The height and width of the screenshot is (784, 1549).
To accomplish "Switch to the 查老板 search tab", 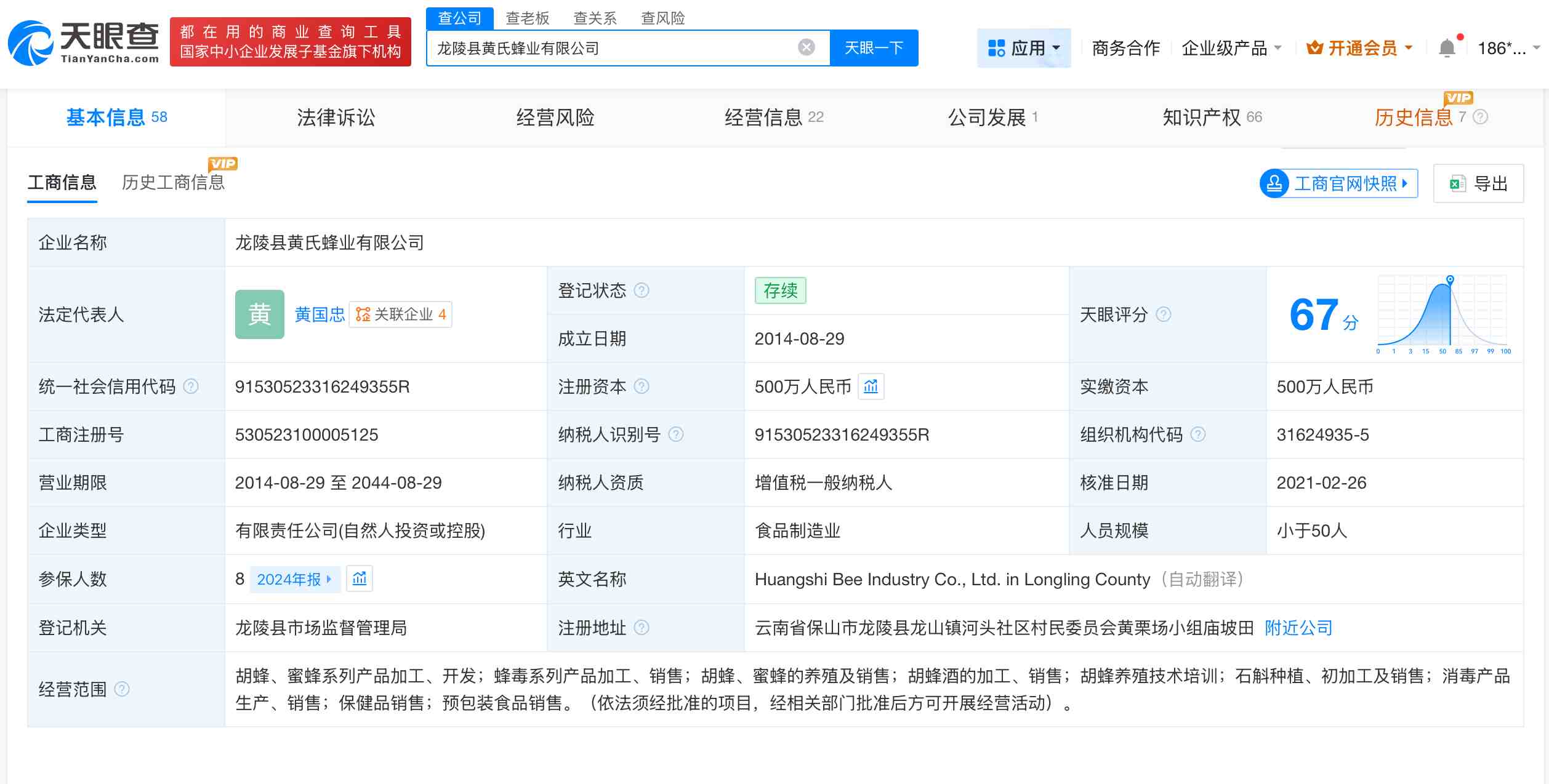I will pyautogui.click(x=526, y=18).
